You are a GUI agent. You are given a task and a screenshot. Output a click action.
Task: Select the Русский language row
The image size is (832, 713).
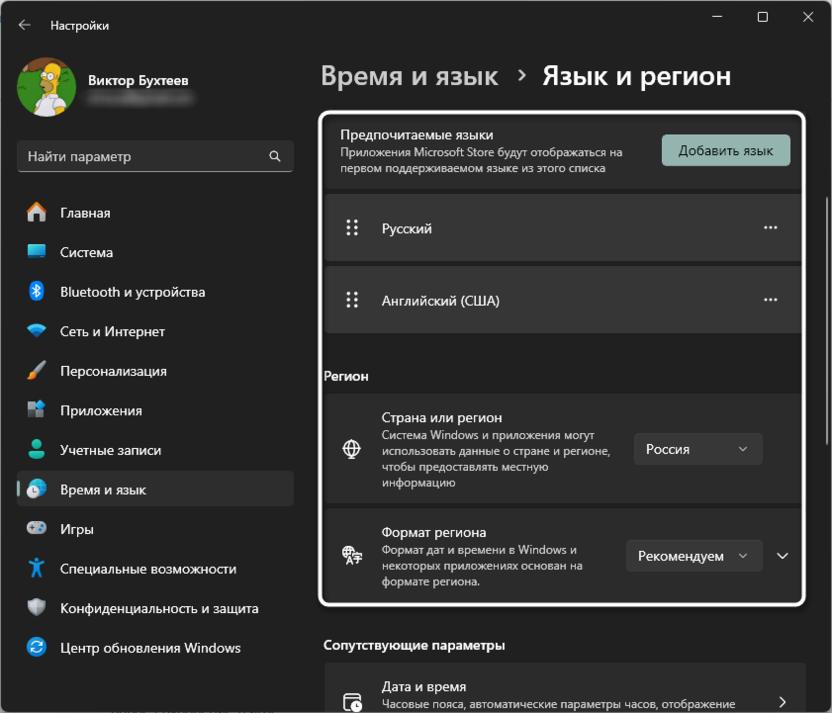562,228
